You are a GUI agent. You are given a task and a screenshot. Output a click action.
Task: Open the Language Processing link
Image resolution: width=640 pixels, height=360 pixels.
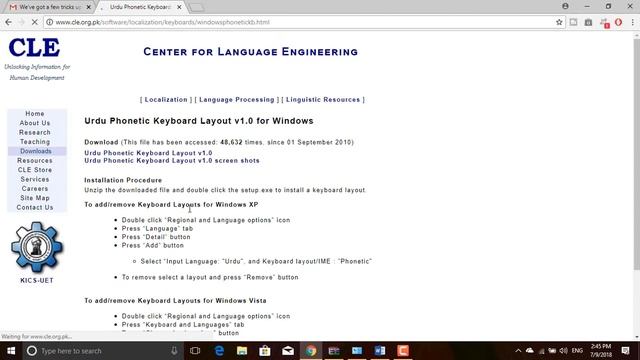coord(237,100)
